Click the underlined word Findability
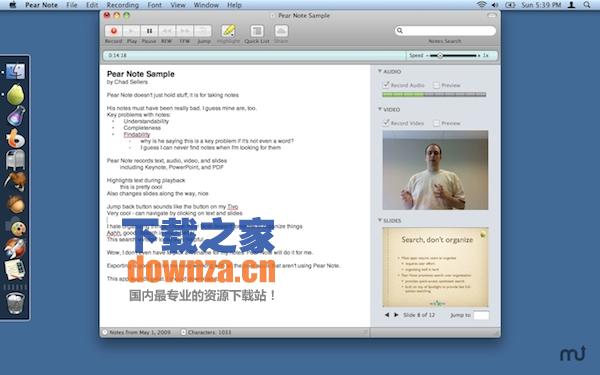The image size is (600, 375). coord(137,134)
